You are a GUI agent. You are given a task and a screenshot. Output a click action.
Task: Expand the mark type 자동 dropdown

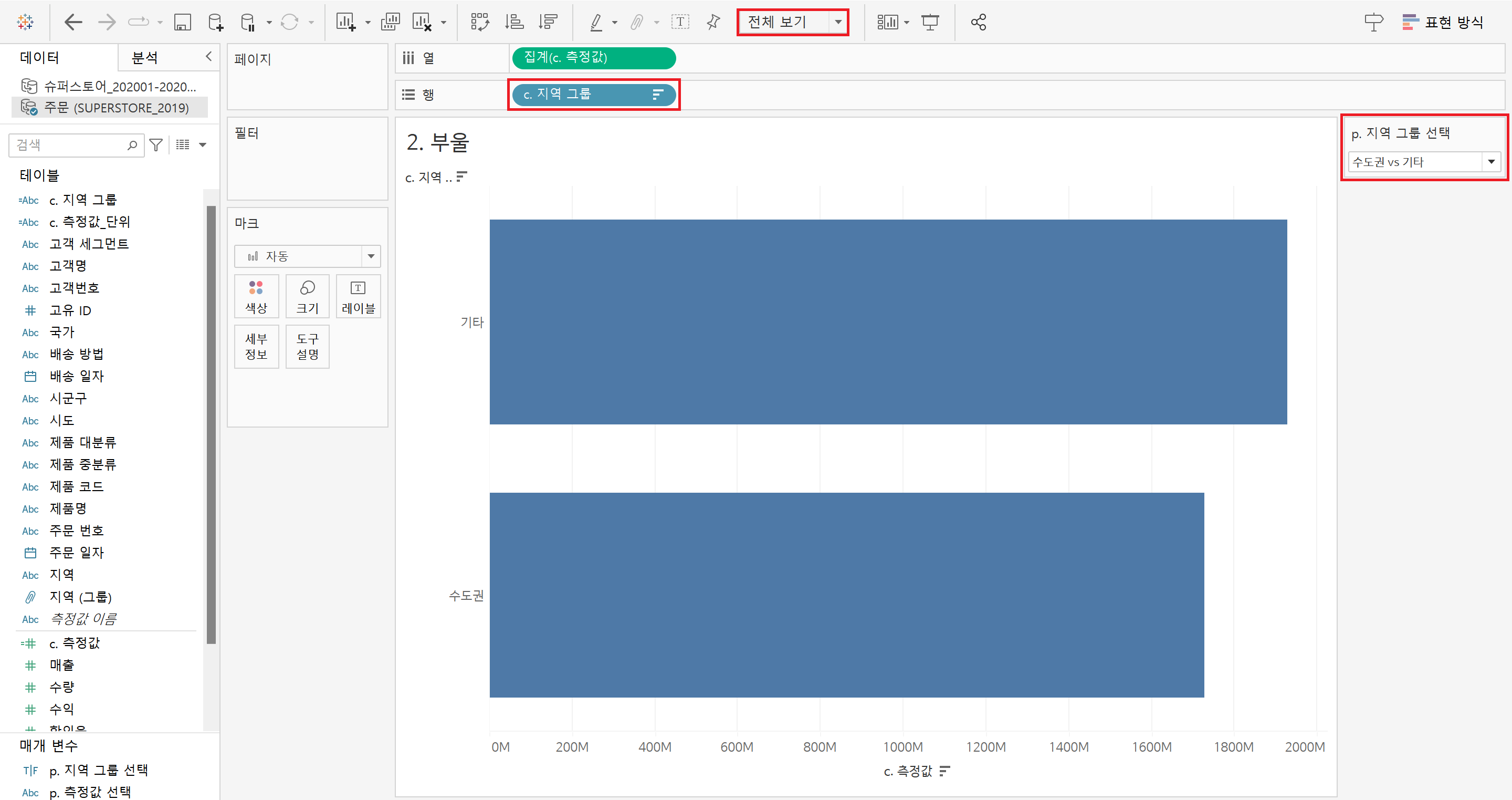pos(370,256)
